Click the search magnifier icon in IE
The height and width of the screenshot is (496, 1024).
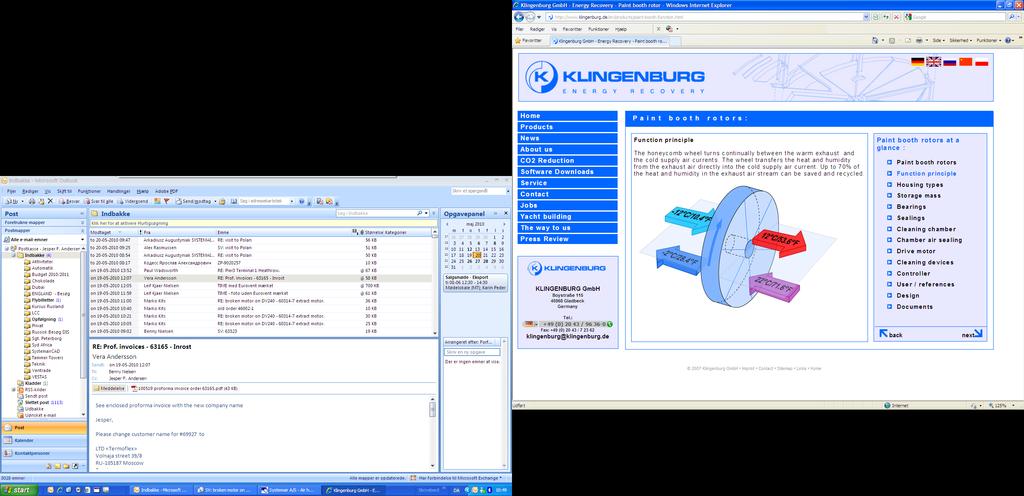pos(1013,16)
